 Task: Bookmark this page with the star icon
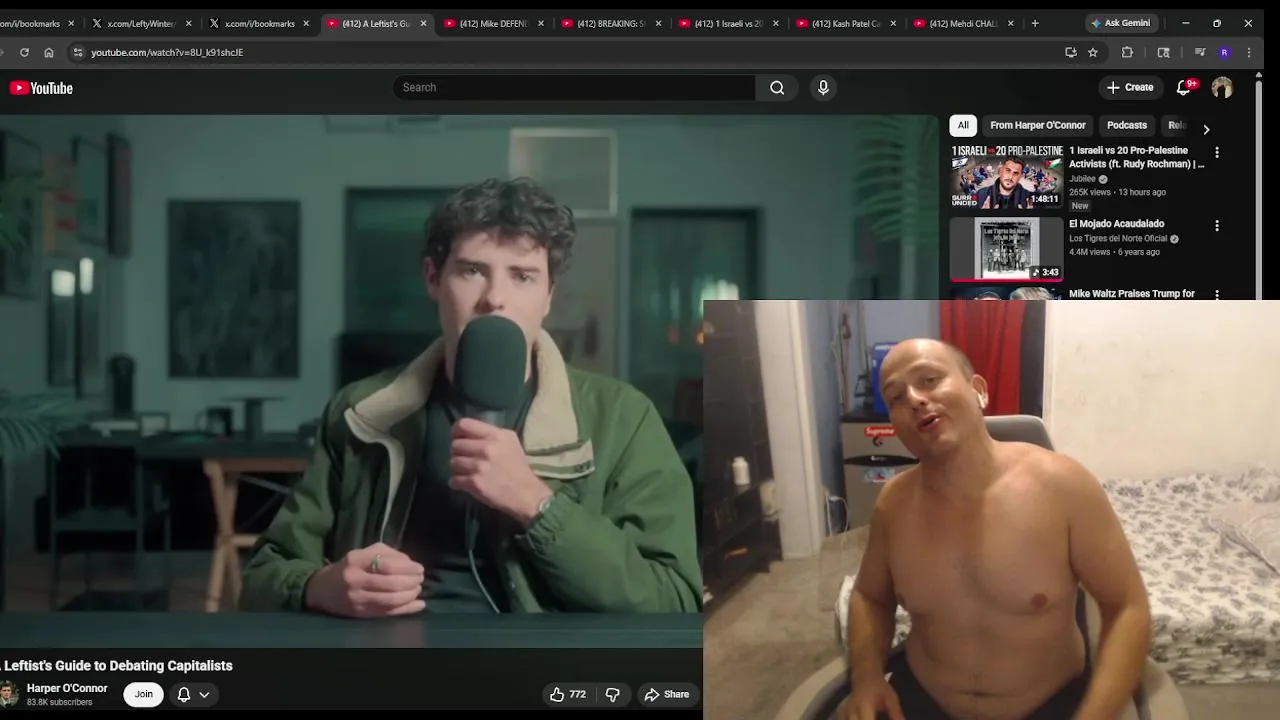coord(1093,52)
